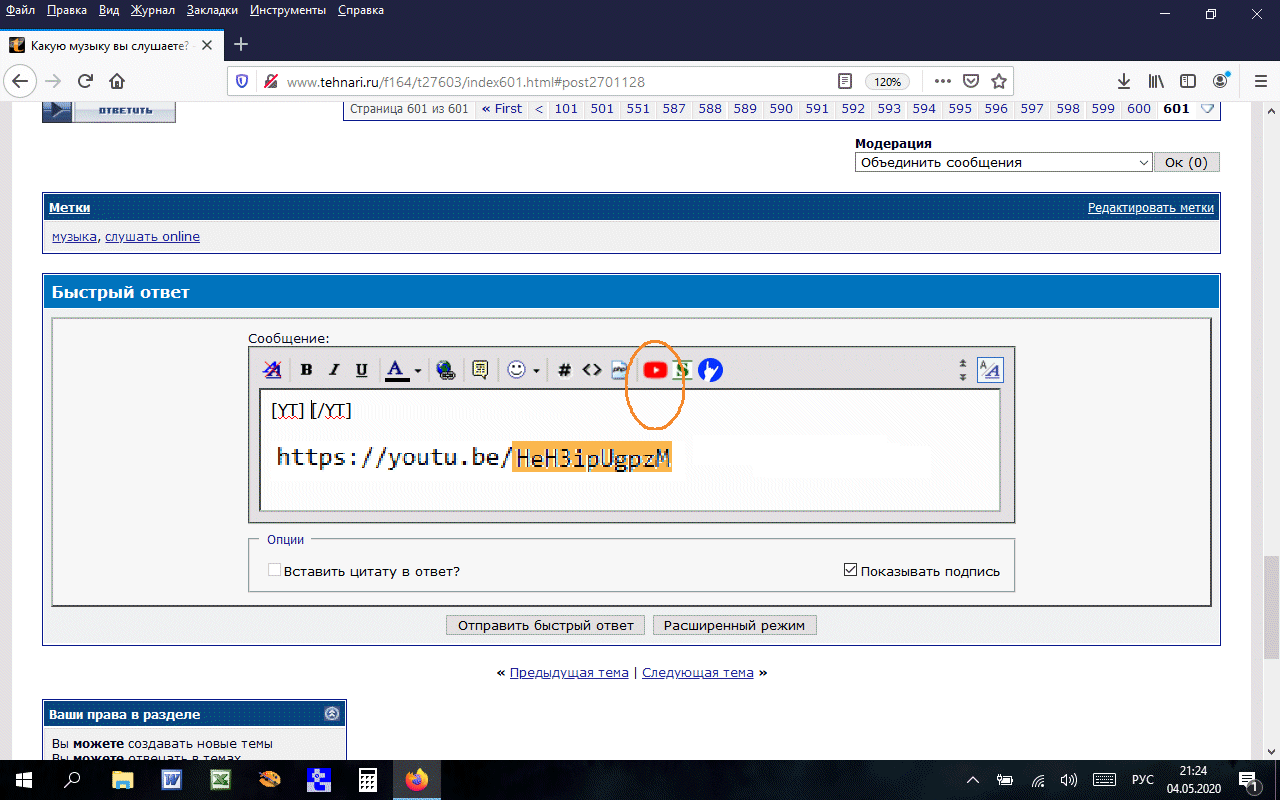Screen dimensions: 1280x800
Task: Bookmark this page with the star icon
Action: [x=999, y=81]
